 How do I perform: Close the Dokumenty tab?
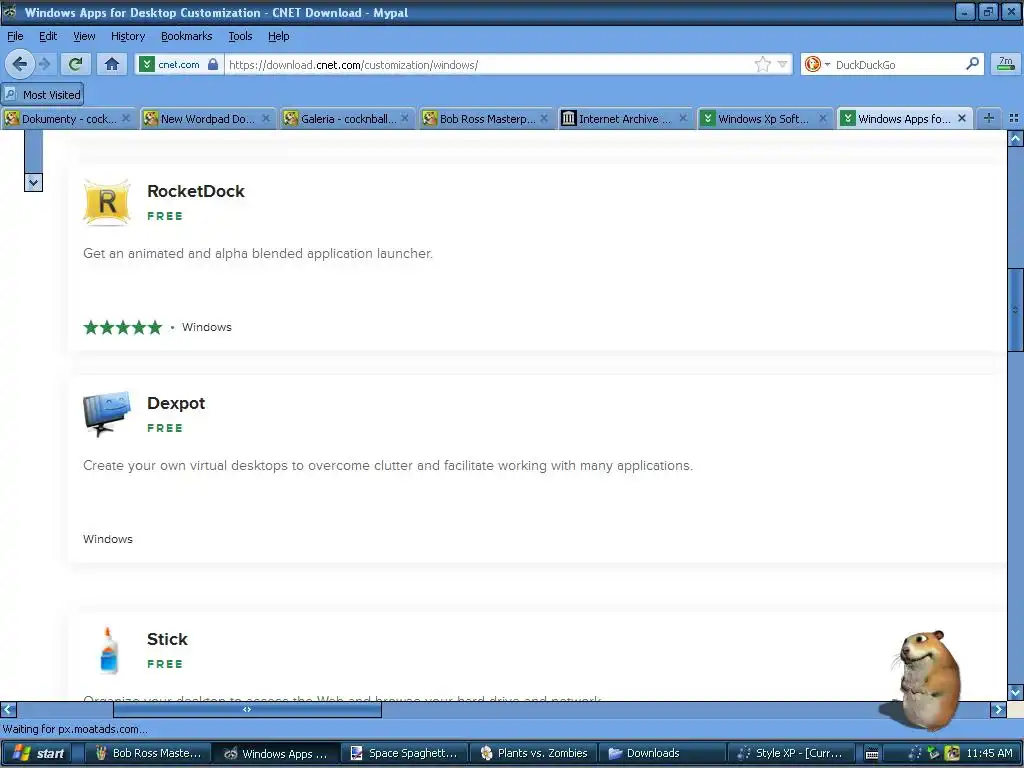click(126, 118)
